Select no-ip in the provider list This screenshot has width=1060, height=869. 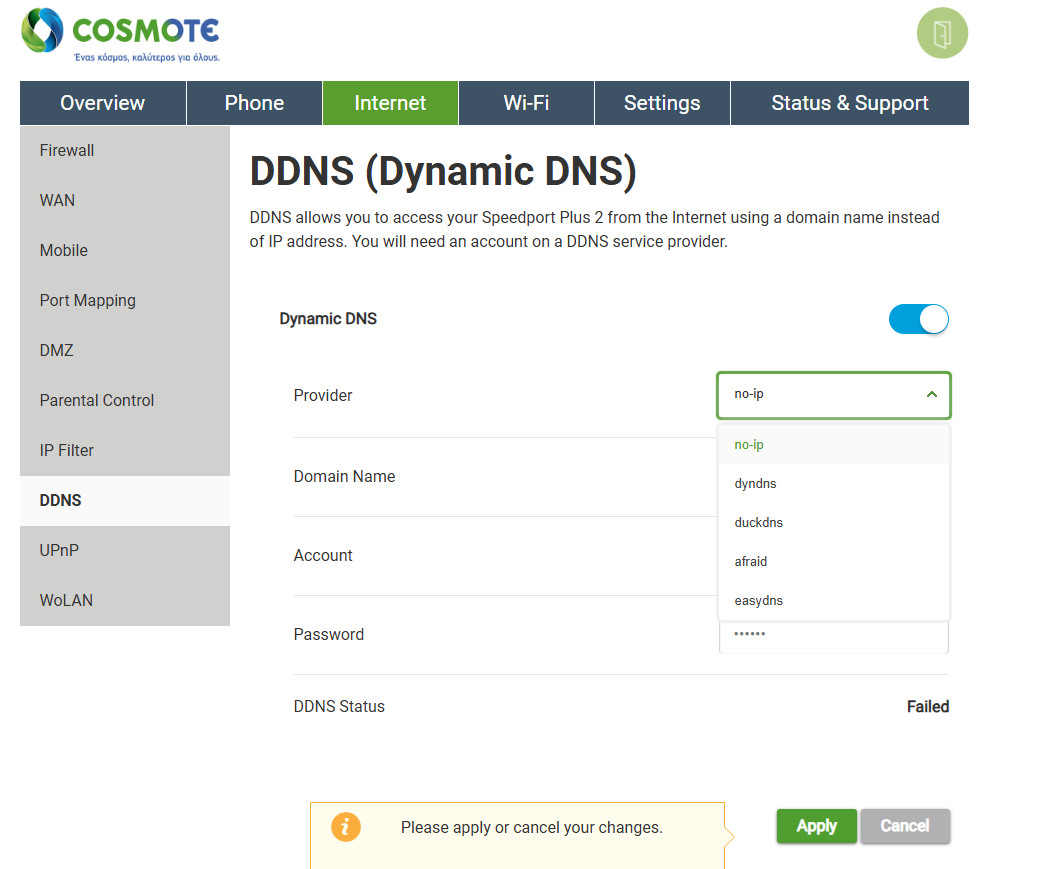click(x=834, y=444)
